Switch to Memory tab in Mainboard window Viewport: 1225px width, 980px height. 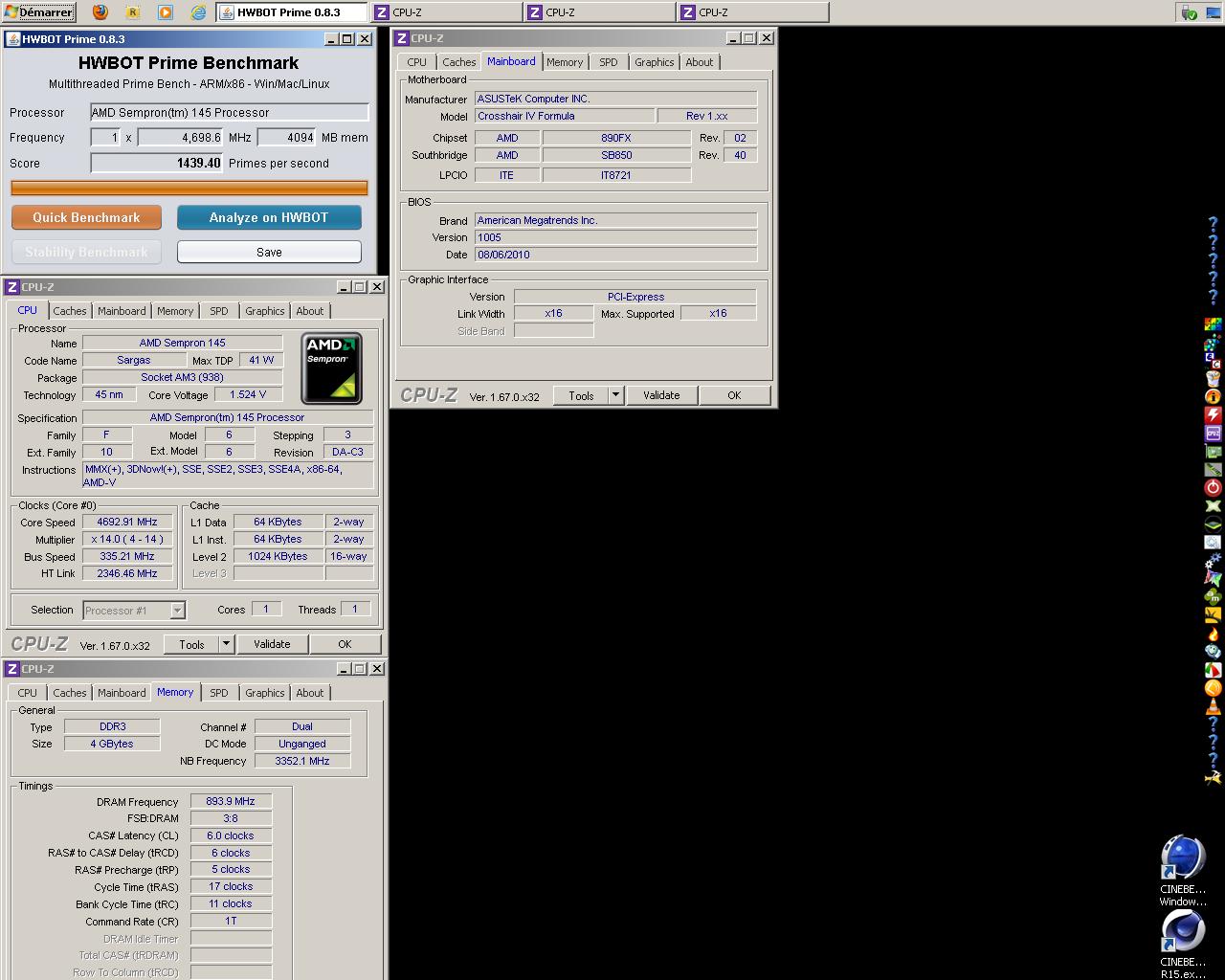tap(565, 62)
